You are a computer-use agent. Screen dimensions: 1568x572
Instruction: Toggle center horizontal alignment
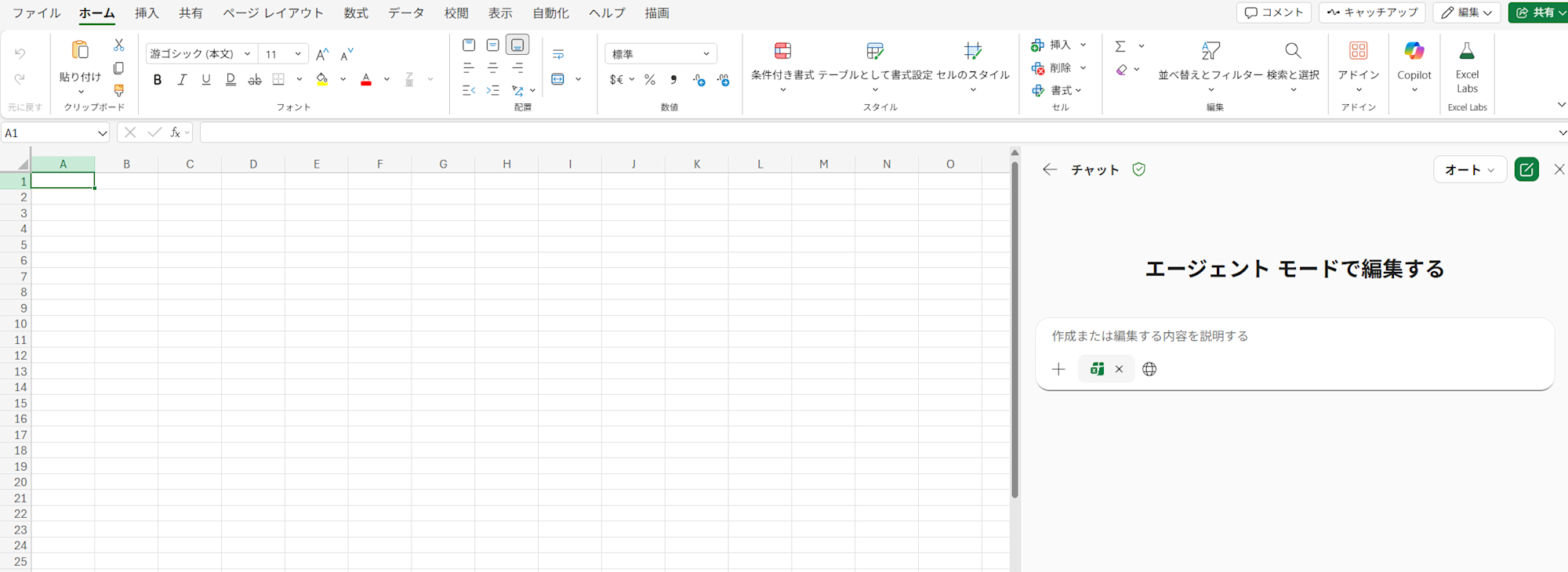(492, 68)
